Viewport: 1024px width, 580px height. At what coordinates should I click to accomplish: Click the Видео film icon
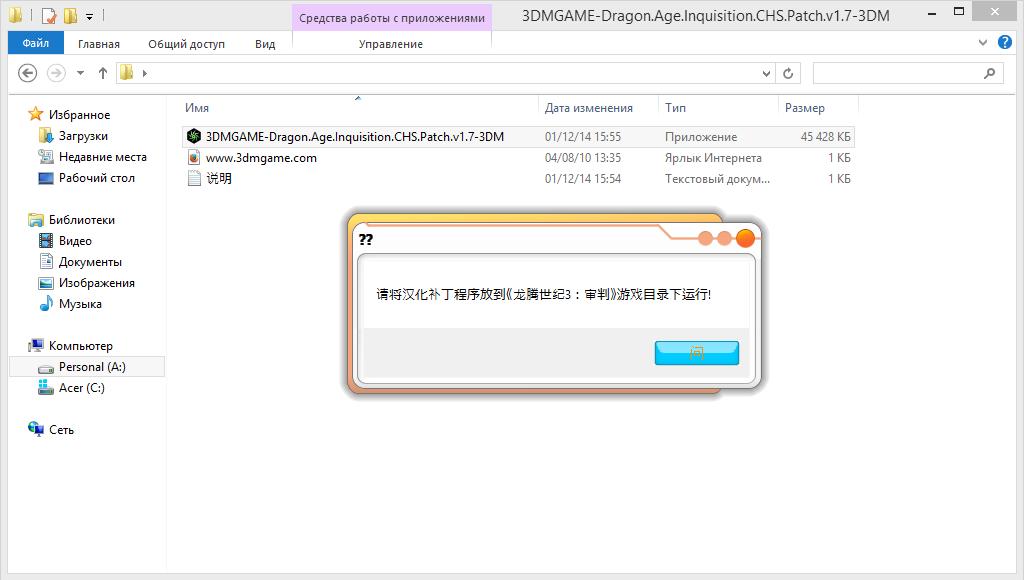pos(46,240)
